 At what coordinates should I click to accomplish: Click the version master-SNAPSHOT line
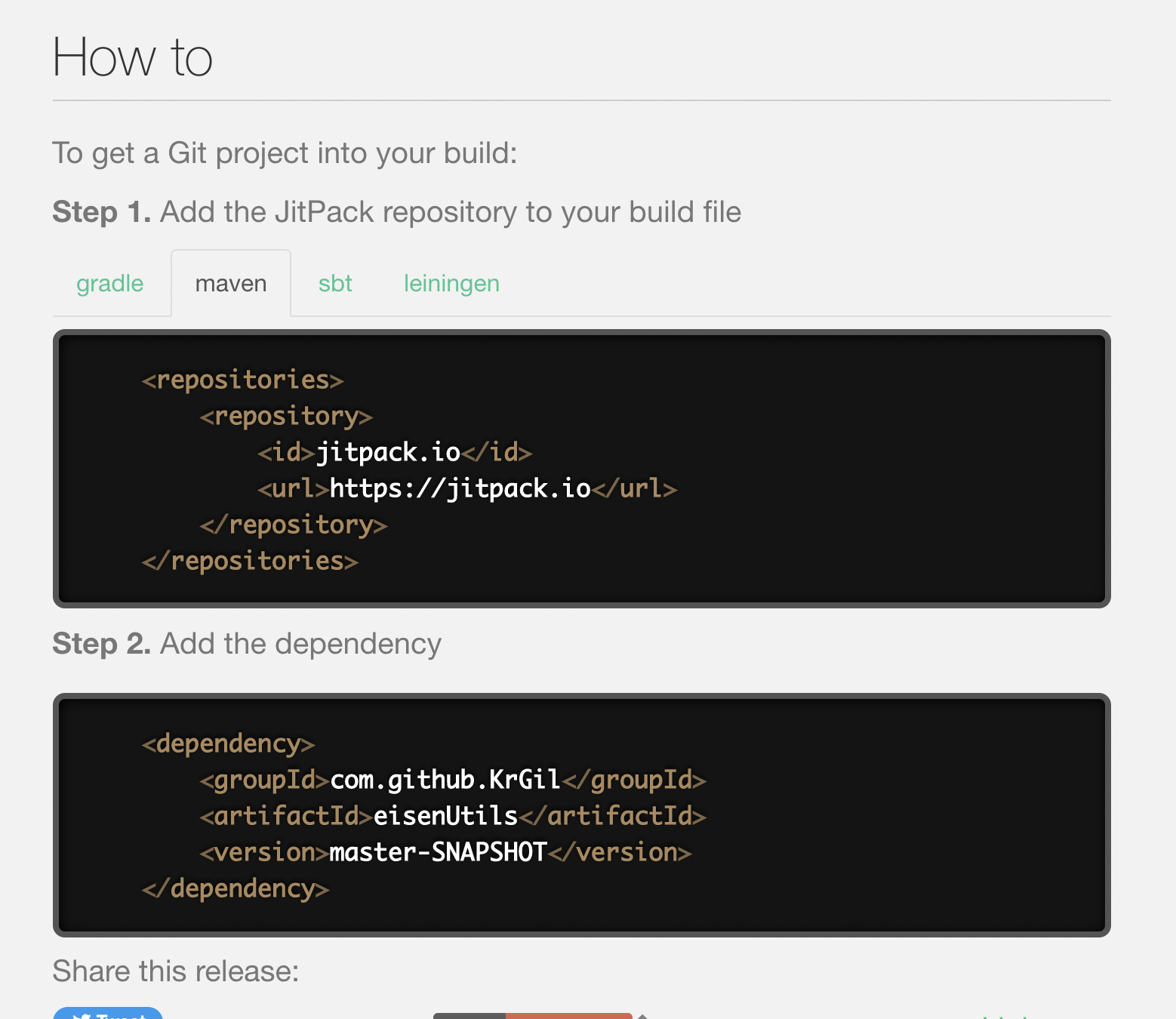coord(445,852)
